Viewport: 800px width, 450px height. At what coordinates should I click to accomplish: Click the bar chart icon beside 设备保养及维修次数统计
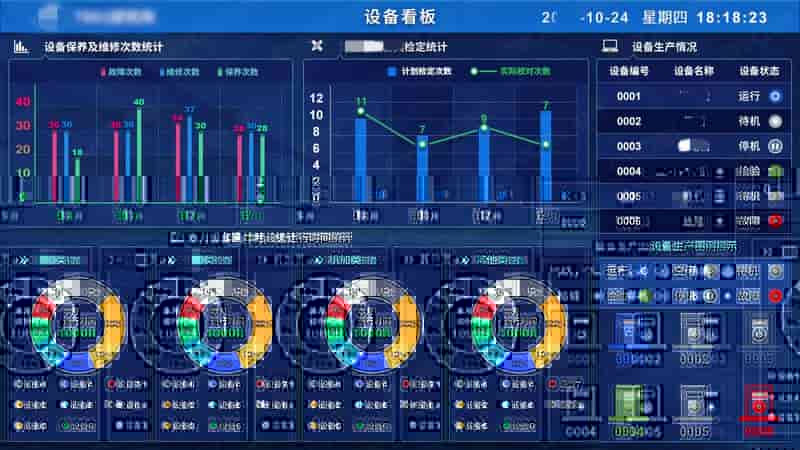click(x=21, y=47)
